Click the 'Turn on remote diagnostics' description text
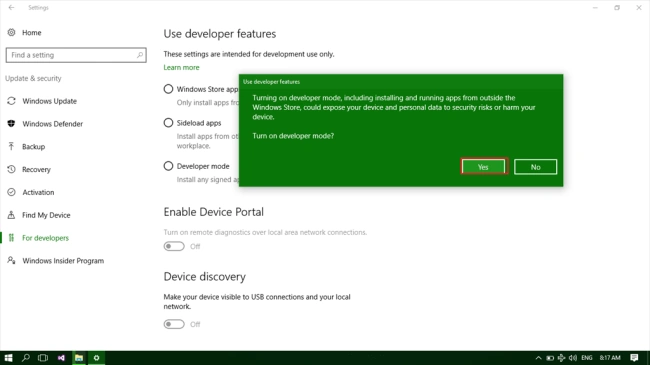 (x=265, y=232)
